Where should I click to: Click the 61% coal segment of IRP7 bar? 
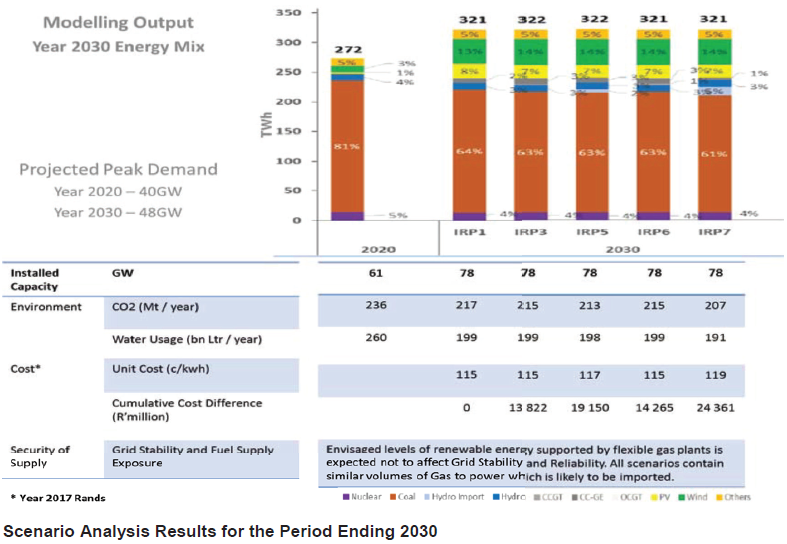pyautogui.click(x=714, y=154)
